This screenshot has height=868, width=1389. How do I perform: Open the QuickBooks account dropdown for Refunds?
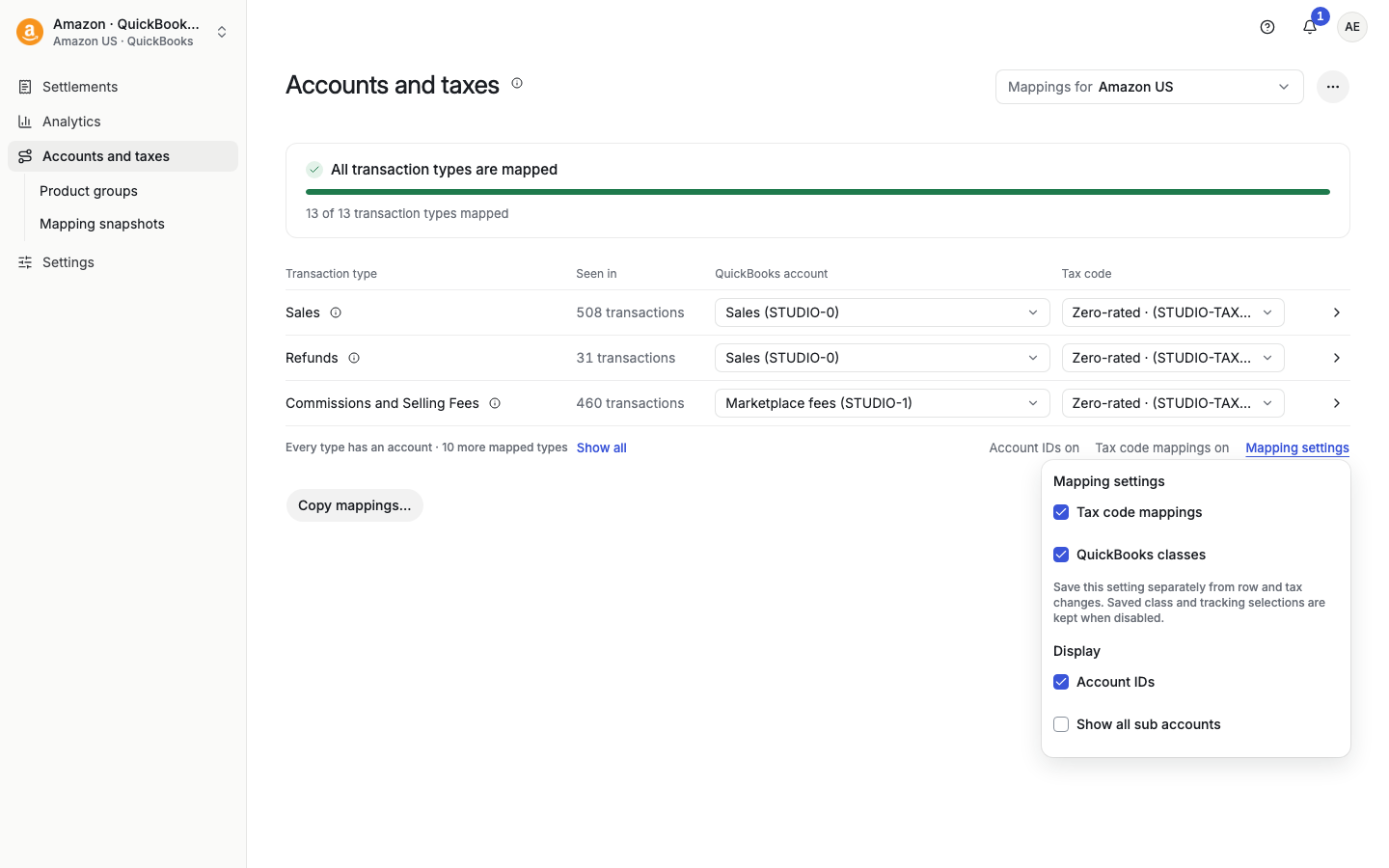point(882,358)
